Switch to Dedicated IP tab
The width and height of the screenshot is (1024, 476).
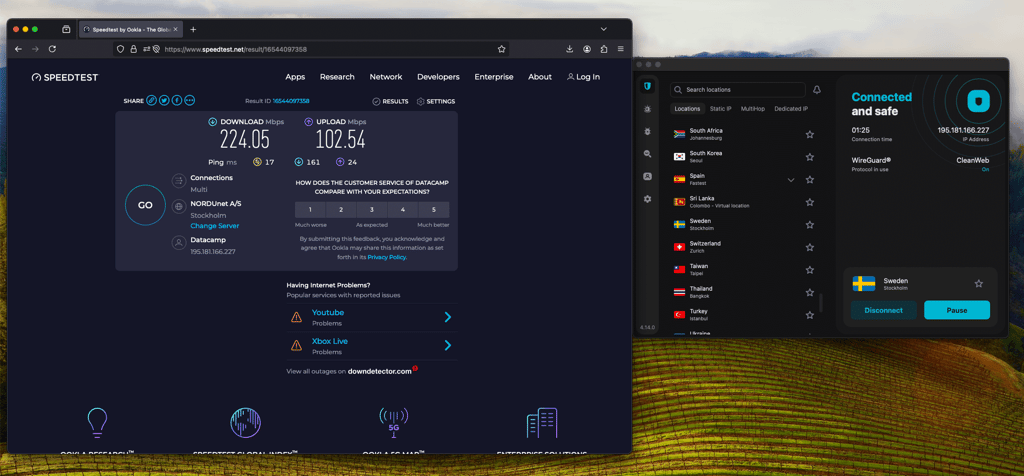791,108
